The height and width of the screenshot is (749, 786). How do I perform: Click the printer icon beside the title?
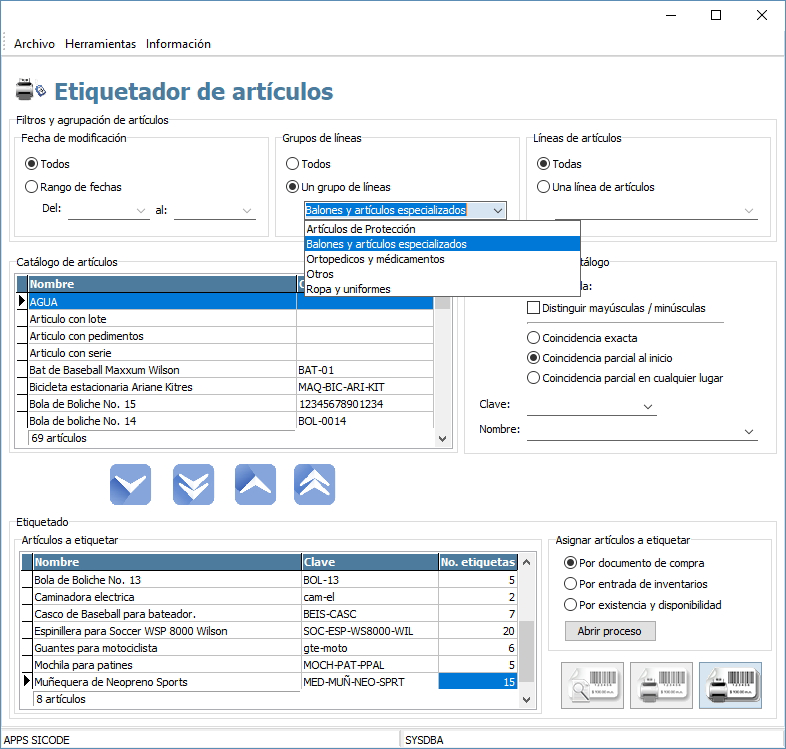point(30,90)
